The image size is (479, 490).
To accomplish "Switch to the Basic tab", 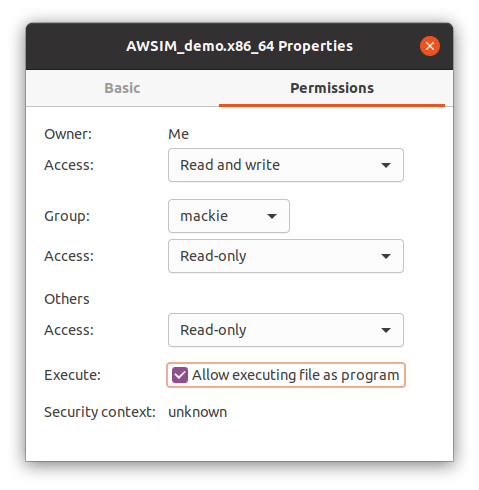I will (122, 88).
